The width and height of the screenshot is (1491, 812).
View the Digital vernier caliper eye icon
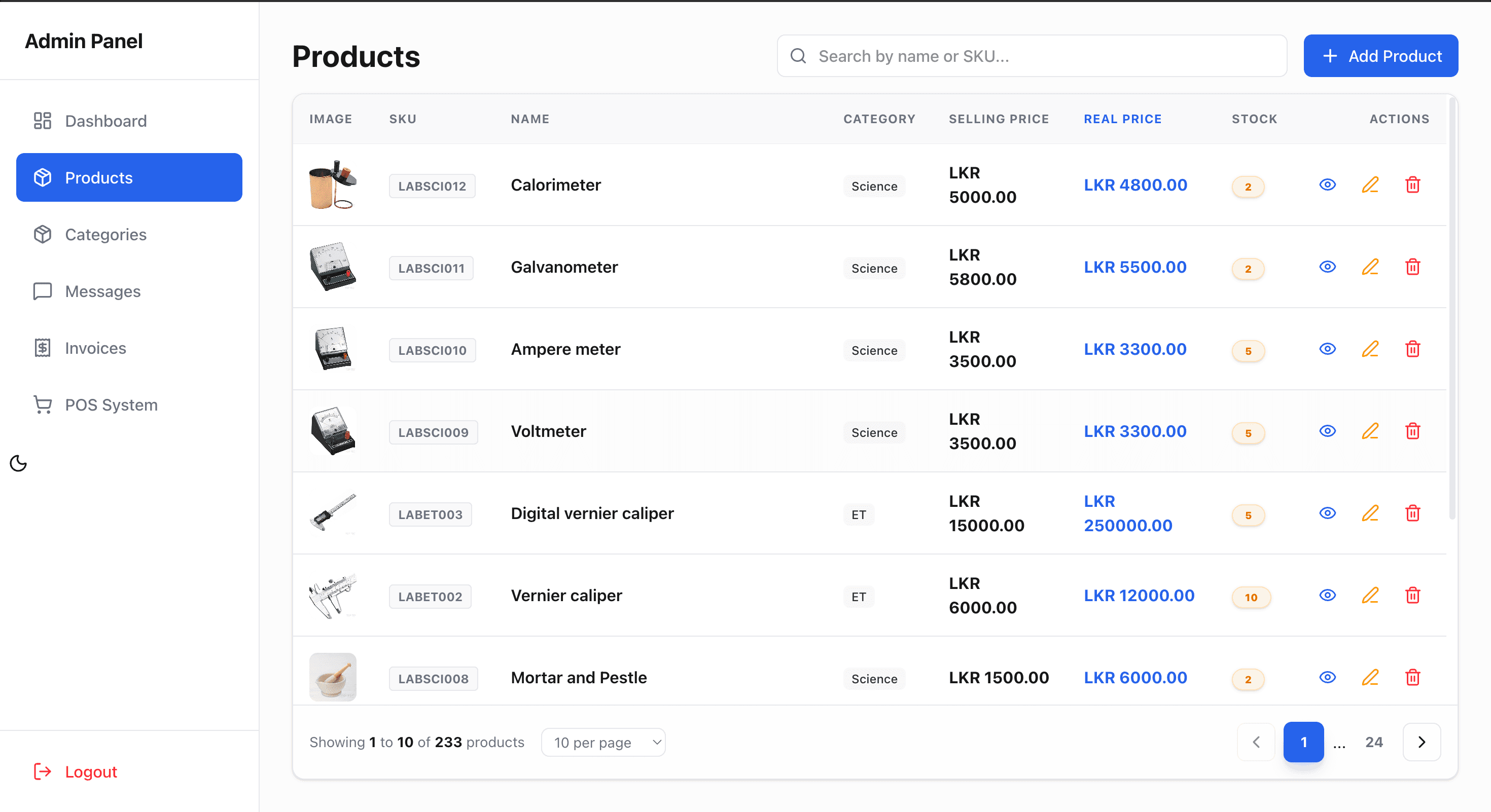pyautogui.click(x=1327, y=513)
